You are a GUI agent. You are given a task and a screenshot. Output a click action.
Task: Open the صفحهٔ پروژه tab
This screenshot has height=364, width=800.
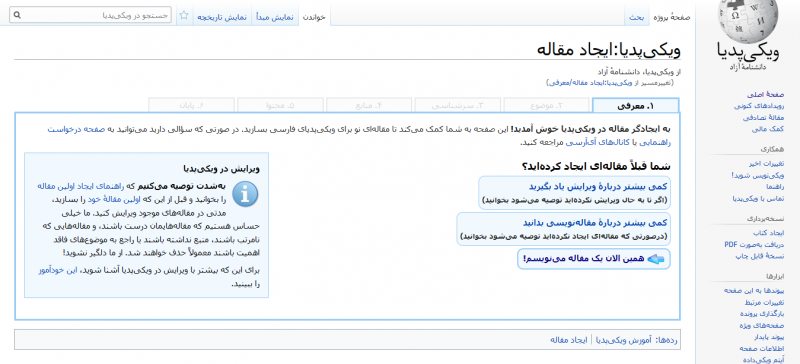671,17
